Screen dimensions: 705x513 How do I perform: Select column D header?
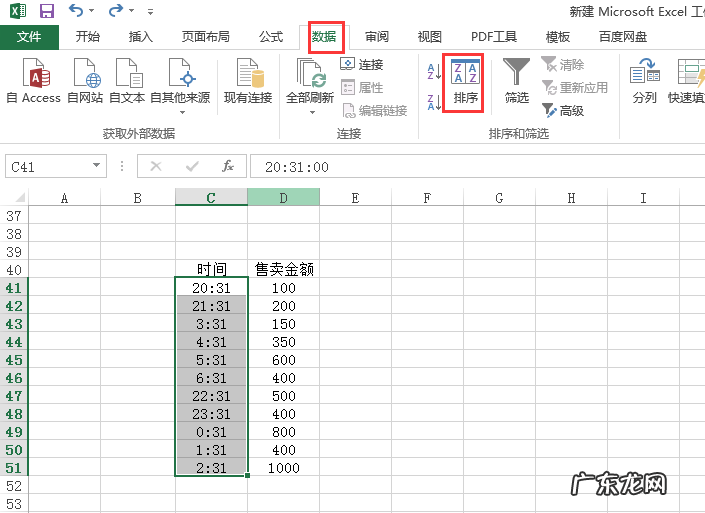(283, 198)
